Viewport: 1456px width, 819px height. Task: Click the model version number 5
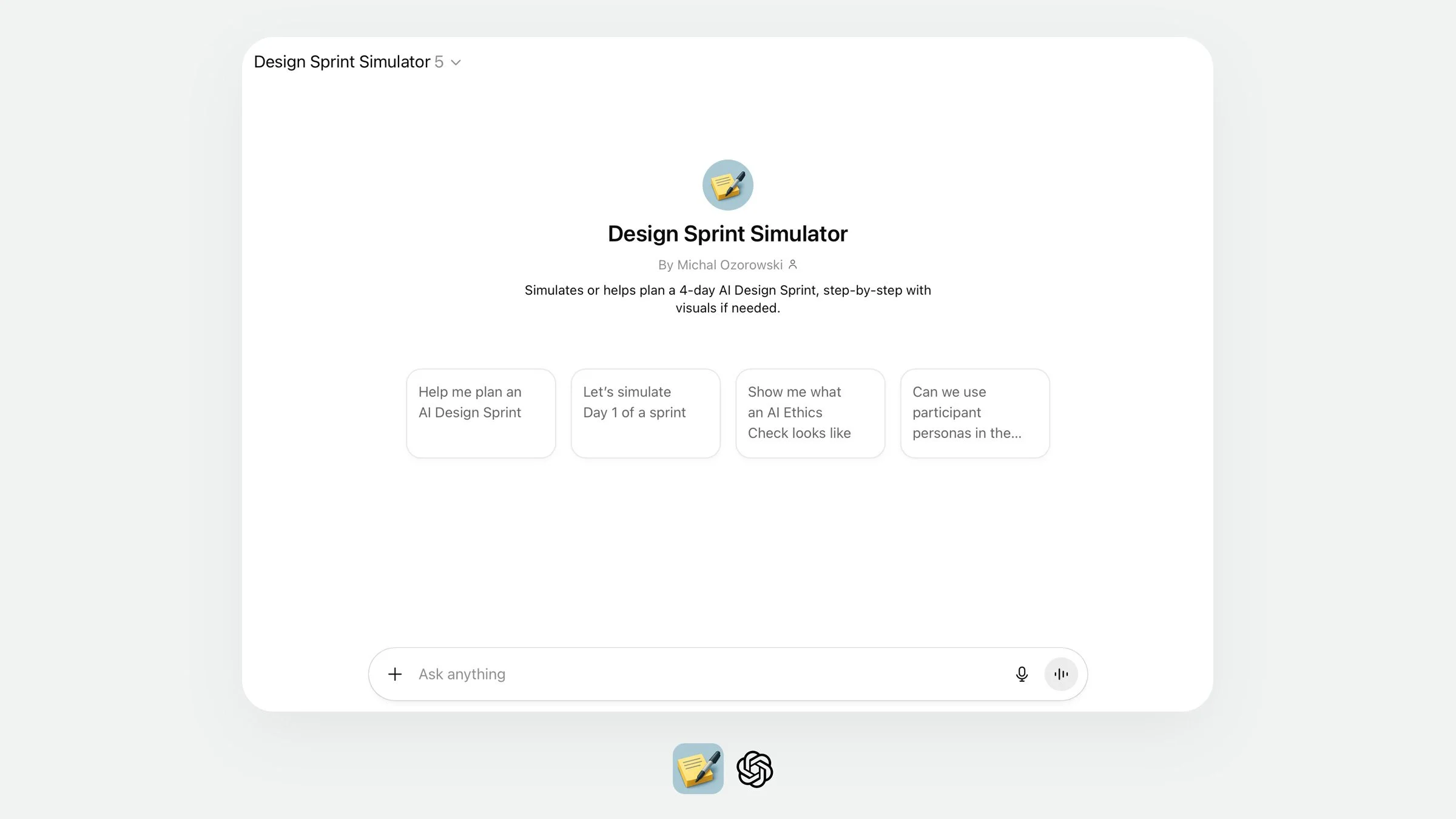439,62
